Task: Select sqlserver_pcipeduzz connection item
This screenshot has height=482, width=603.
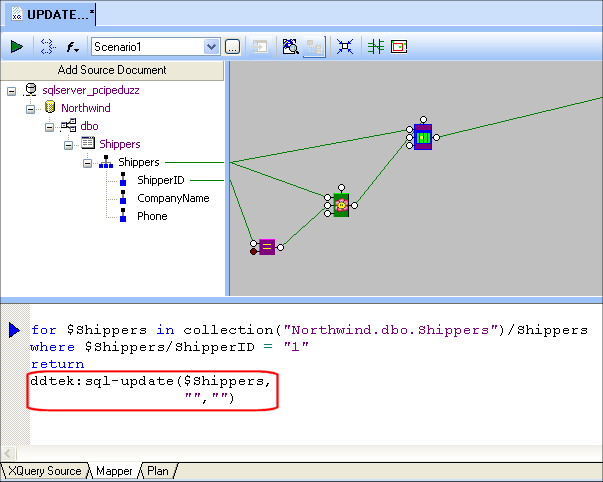Action: 91,90
